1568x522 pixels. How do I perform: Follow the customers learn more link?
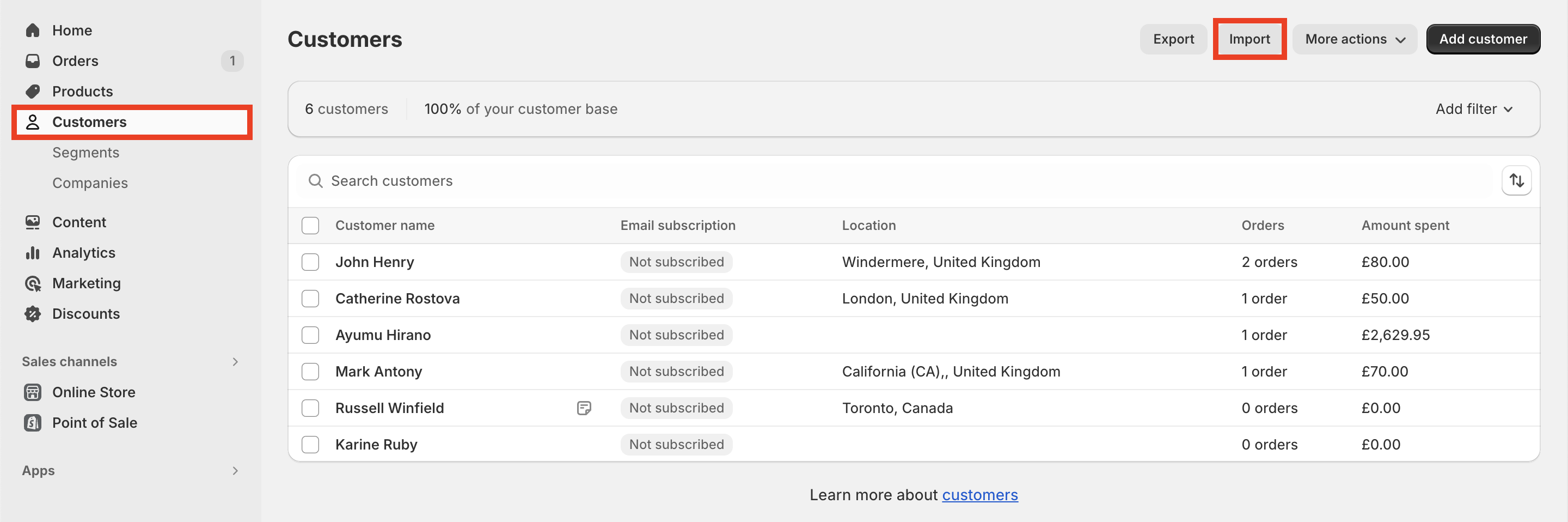coord(979,495)
